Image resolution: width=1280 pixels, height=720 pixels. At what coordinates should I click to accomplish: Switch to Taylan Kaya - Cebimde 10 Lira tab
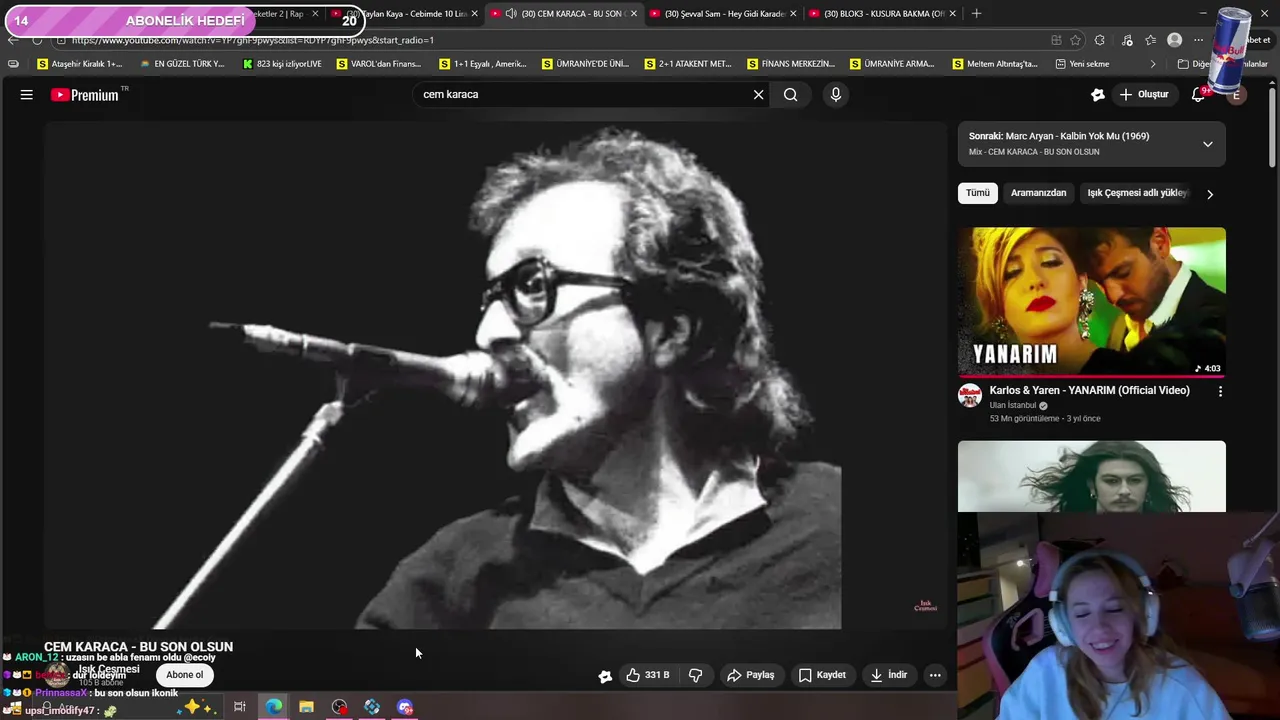click(405, 14)
